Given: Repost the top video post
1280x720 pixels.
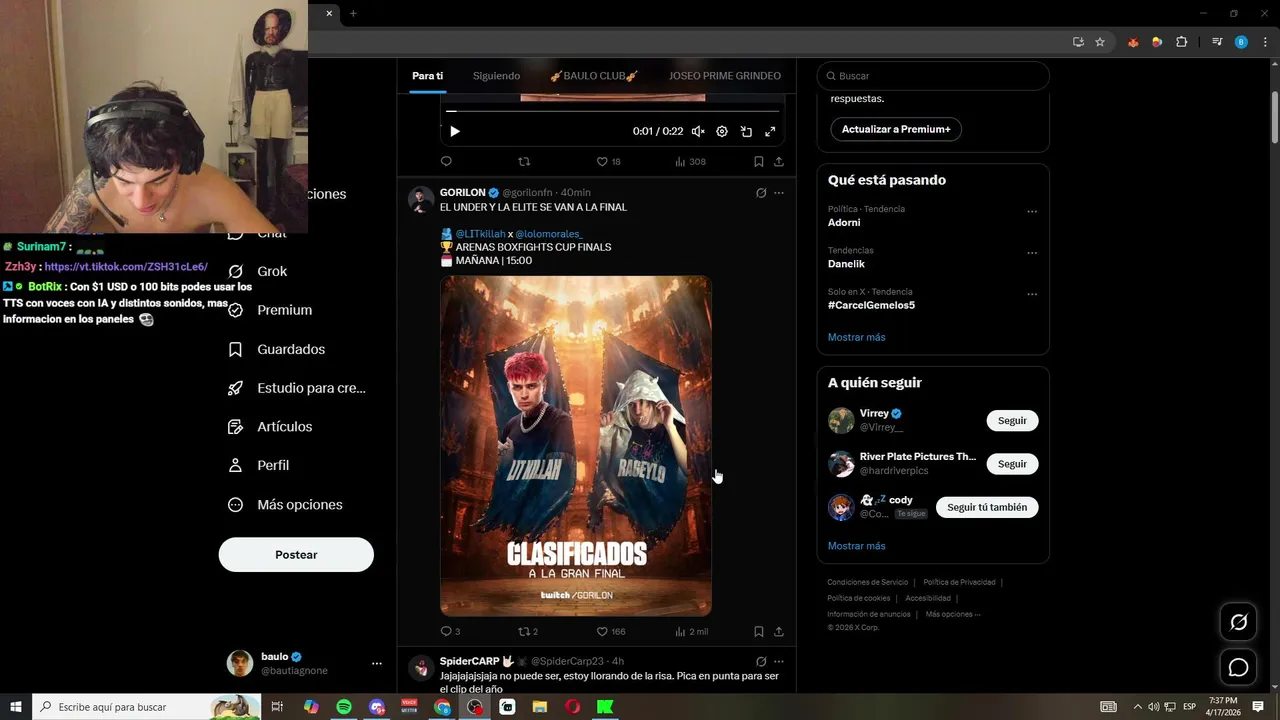Looking at the screenshot, I should tap(524, 161).
